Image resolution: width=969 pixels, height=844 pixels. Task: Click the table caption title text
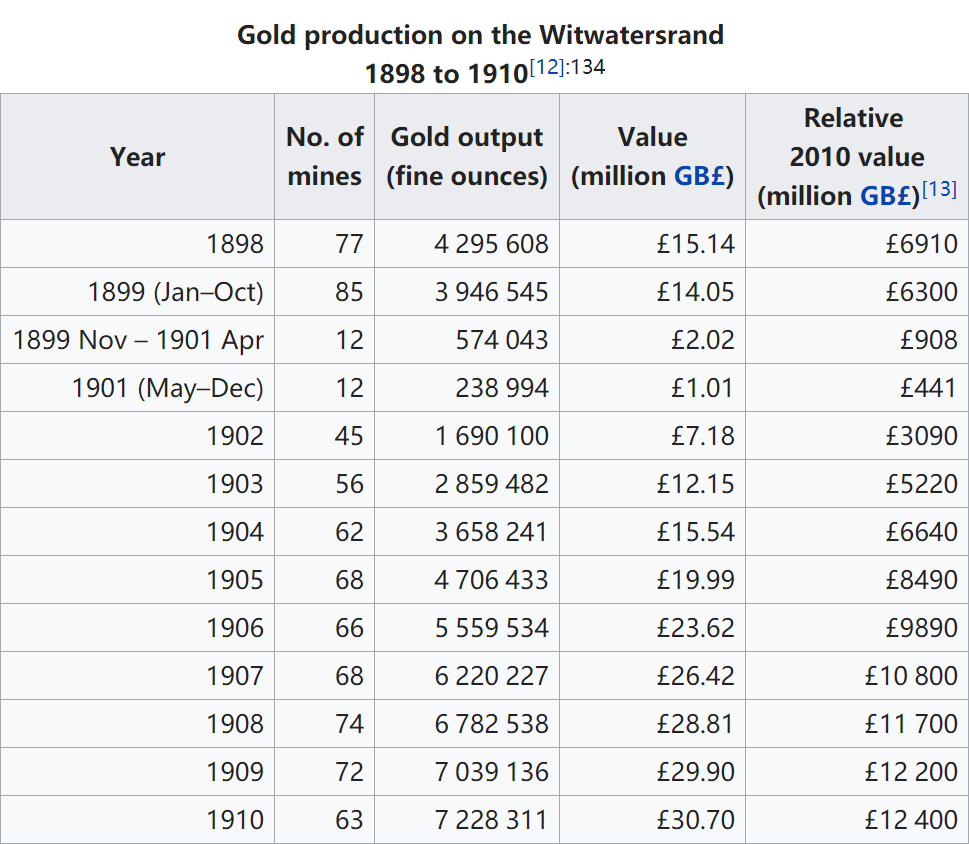coord(480,35)
